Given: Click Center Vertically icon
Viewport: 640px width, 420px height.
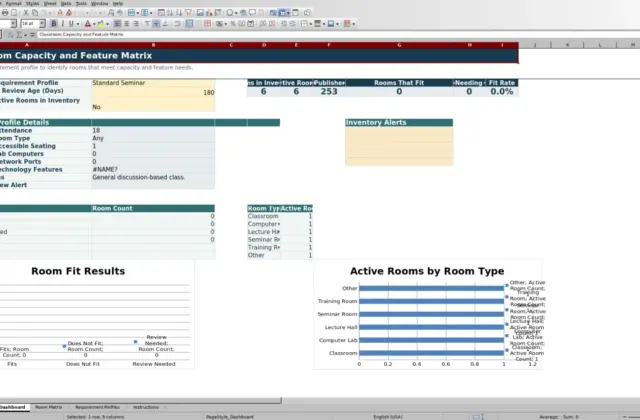Looking at the screenshot, I should (156, 24).
